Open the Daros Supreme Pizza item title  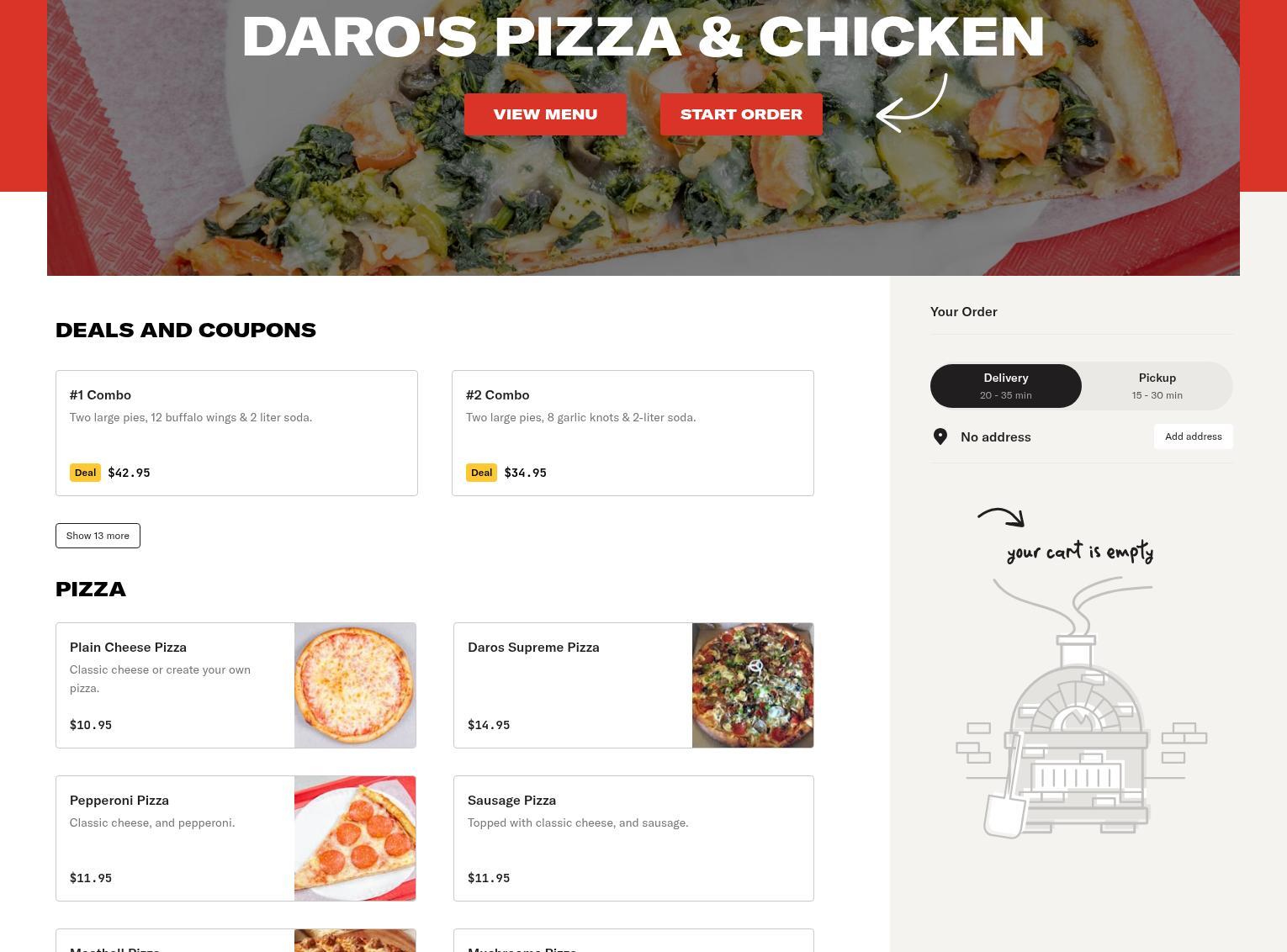pyautogui.click(x=533, y=647)
